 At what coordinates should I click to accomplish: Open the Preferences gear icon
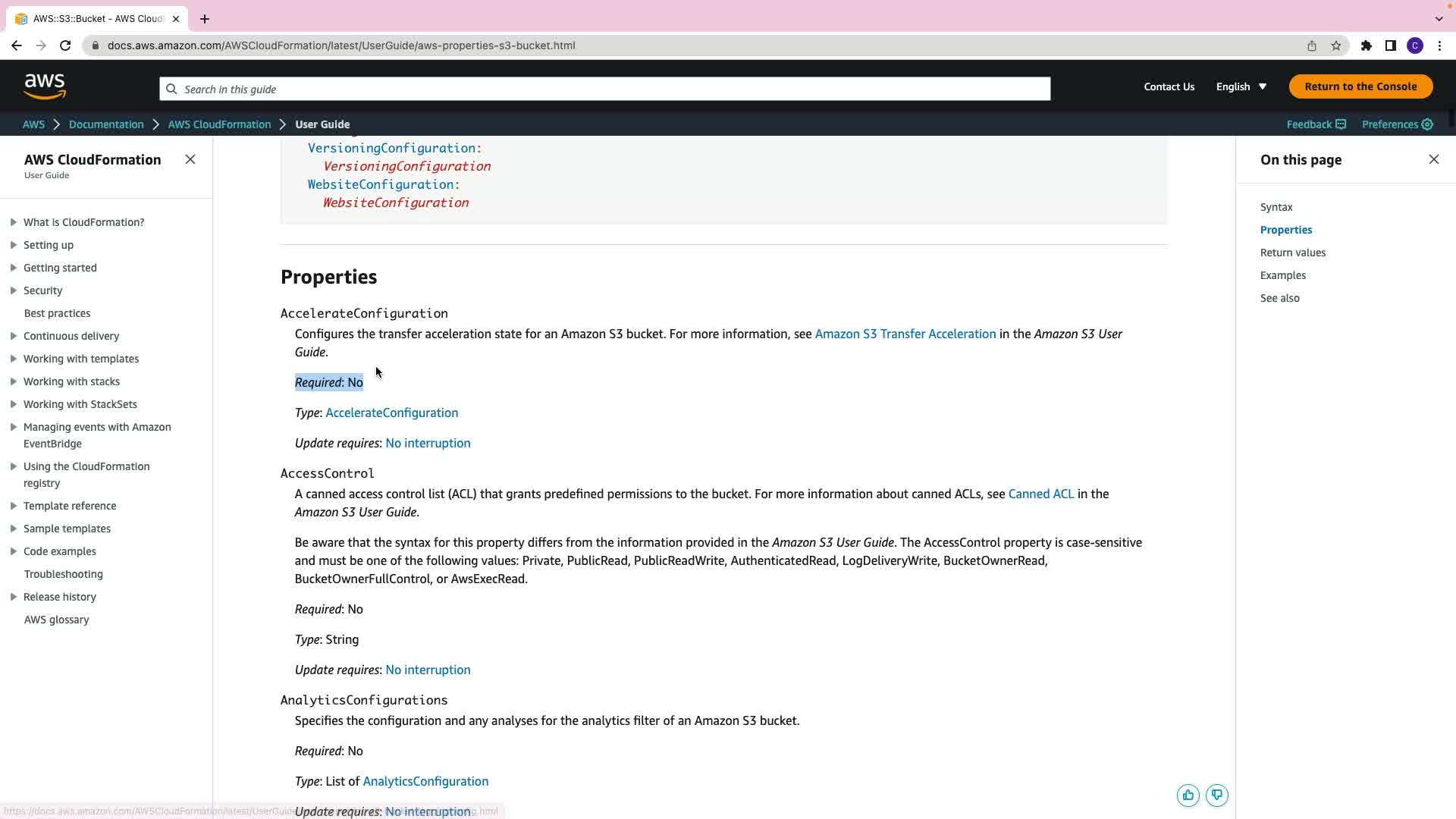click(1427, 124)
